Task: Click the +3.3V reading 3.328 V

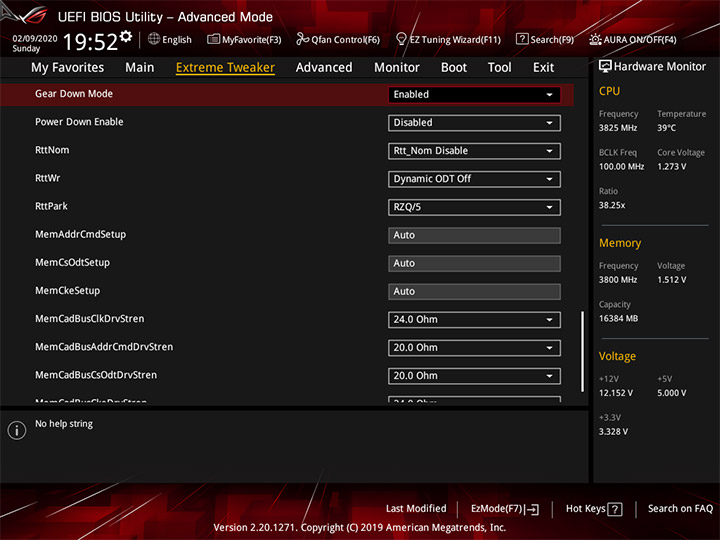Action: tap(613, 432)
